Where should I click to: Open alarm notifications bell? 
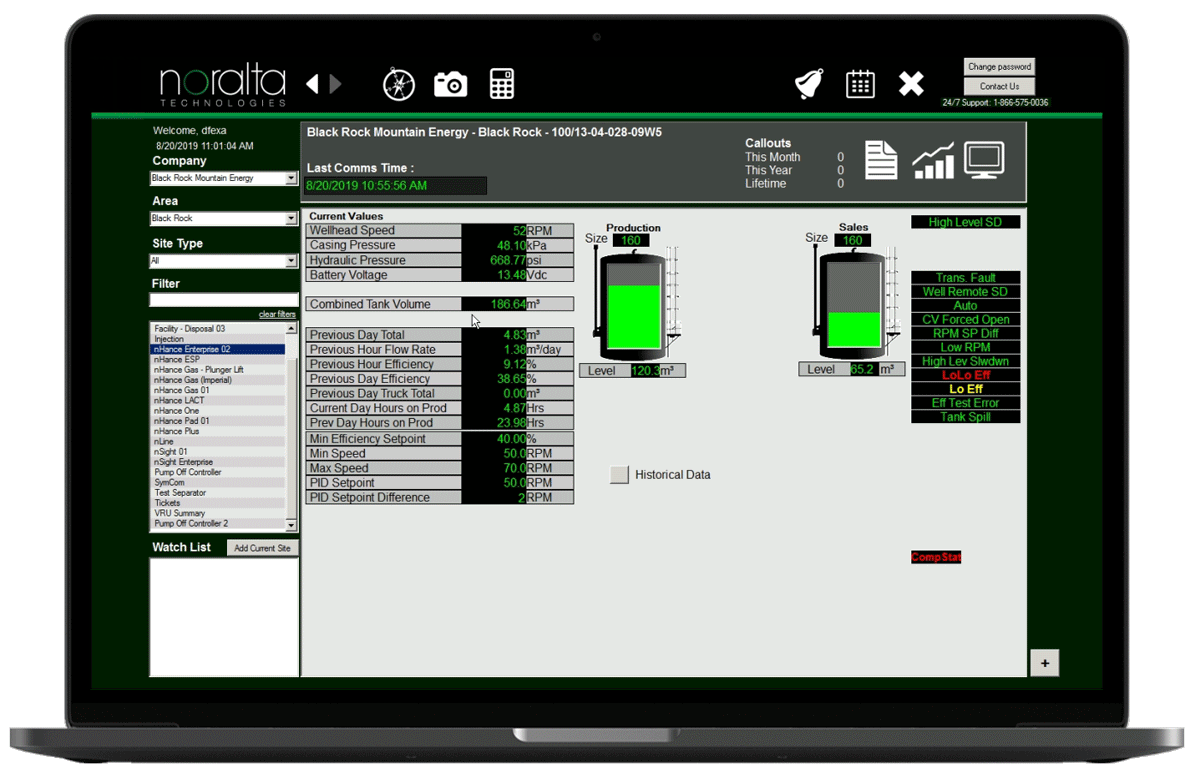[x=808, y=85]
